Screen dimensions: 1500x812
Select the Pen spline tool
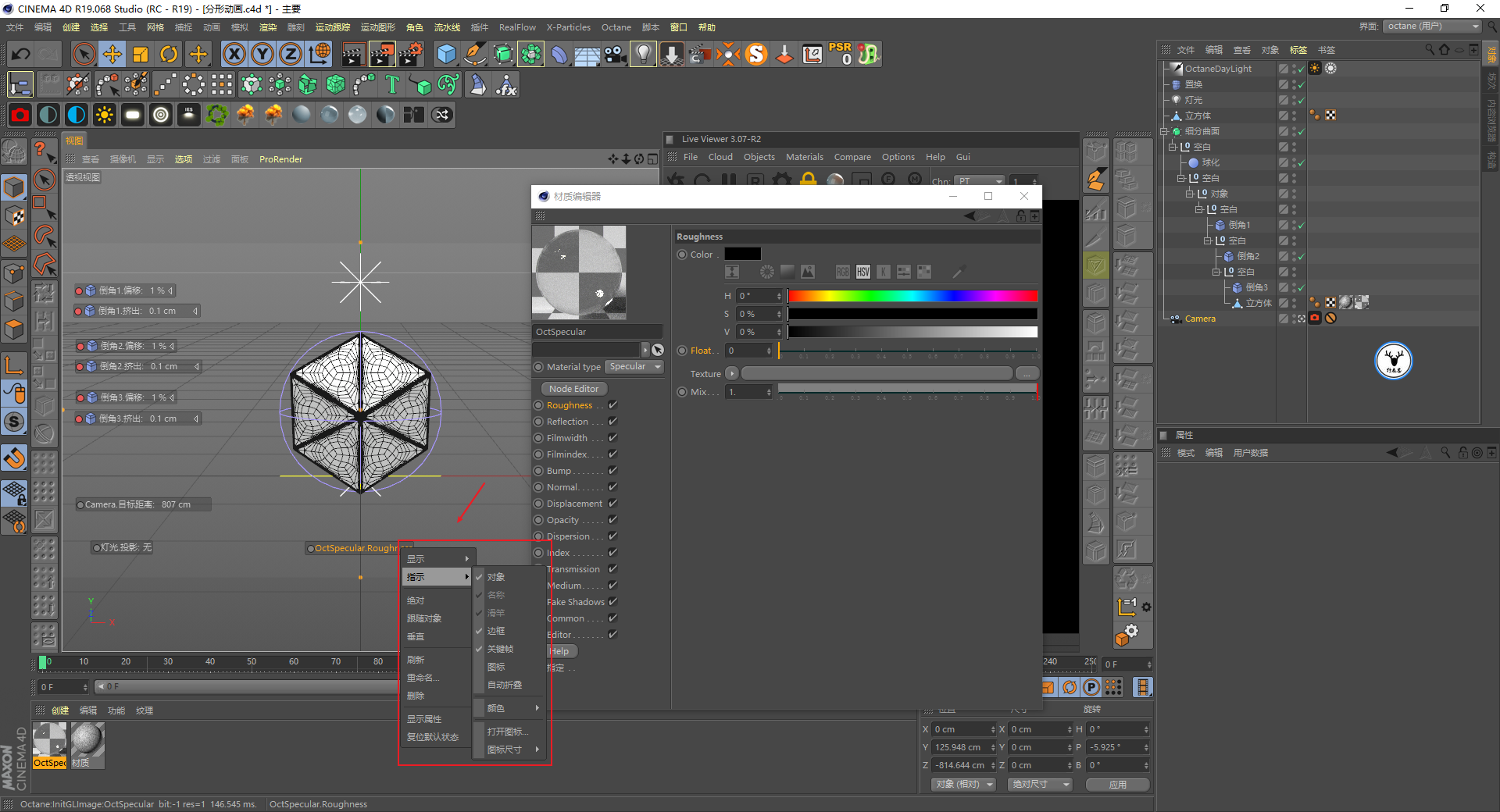pyautogui.click(x=474, y=54)
